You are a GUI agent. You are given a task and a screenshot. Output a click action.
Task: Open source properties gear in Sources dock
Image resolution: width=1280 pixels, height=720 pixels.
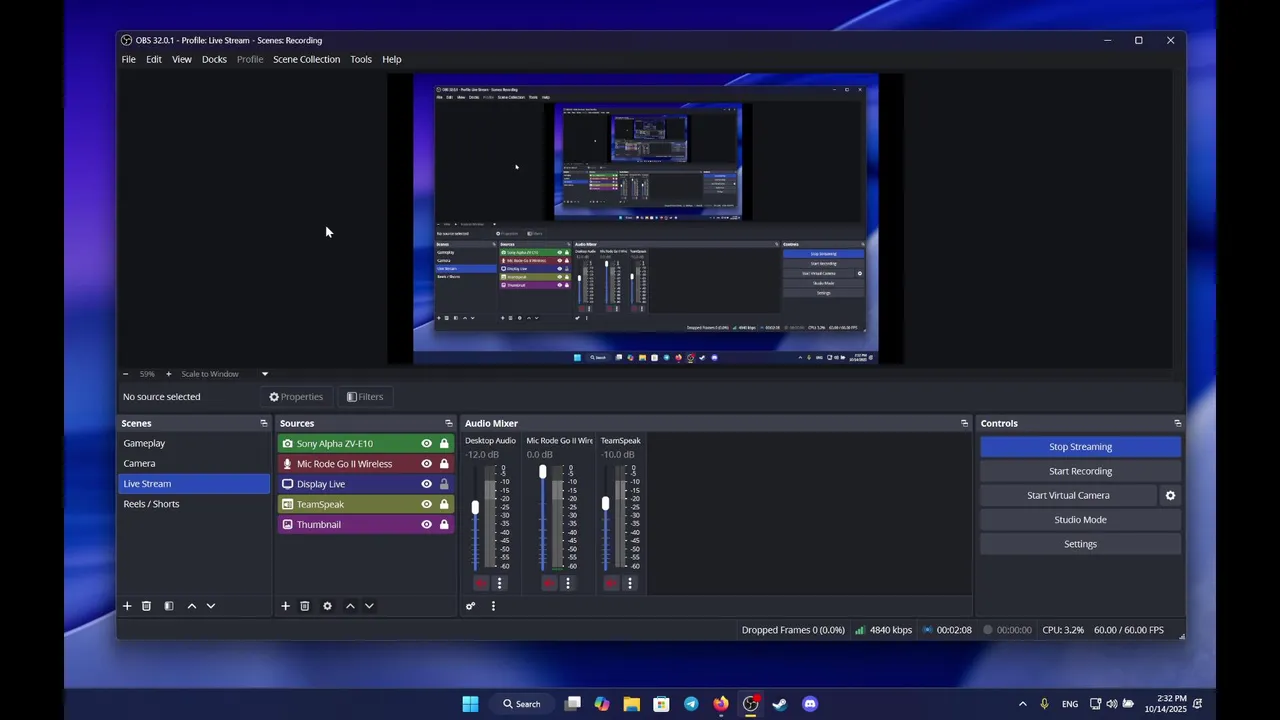(327, 606)
